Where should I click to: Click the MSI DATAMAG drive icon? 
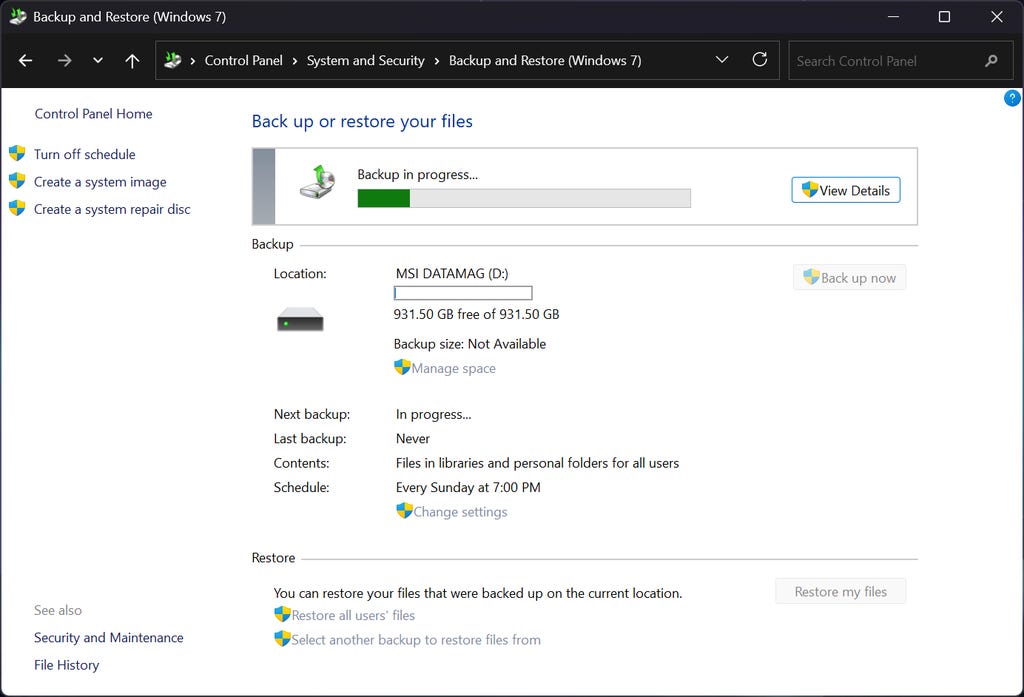[x=300, y=320]
